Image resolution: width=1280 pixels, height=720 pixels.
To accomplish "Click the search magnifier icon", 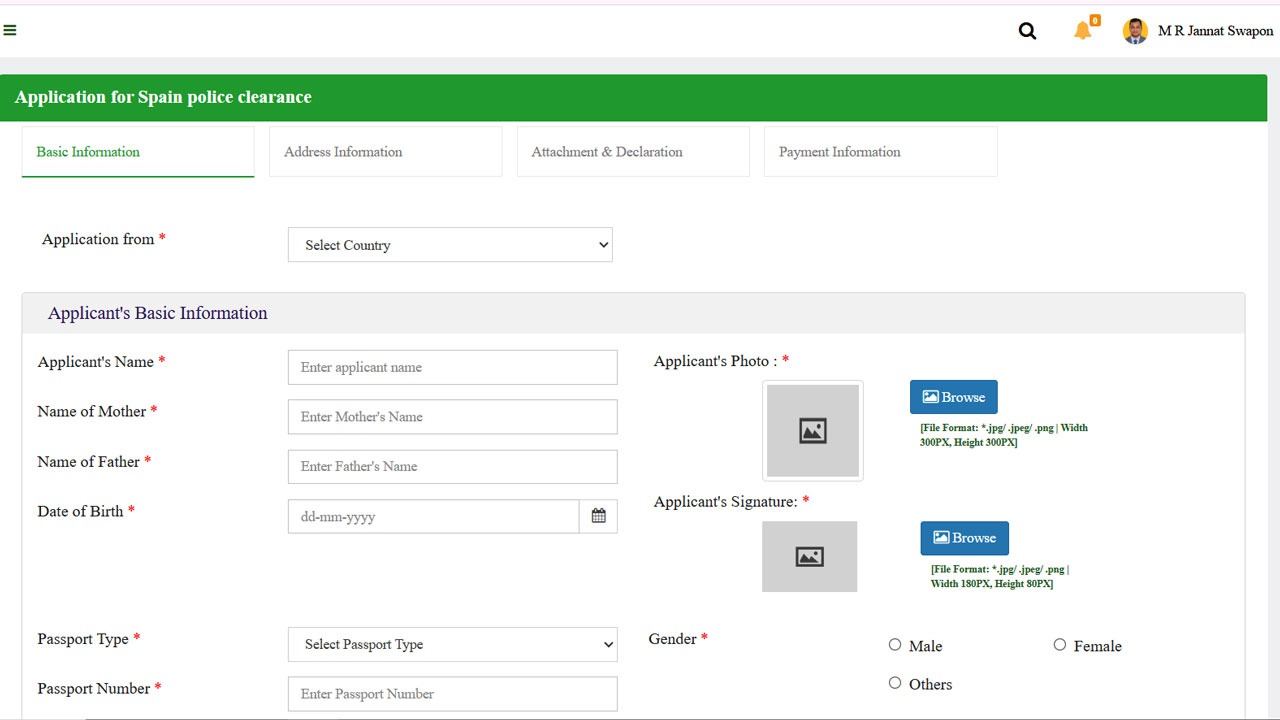I will [x=1027, y=31].
